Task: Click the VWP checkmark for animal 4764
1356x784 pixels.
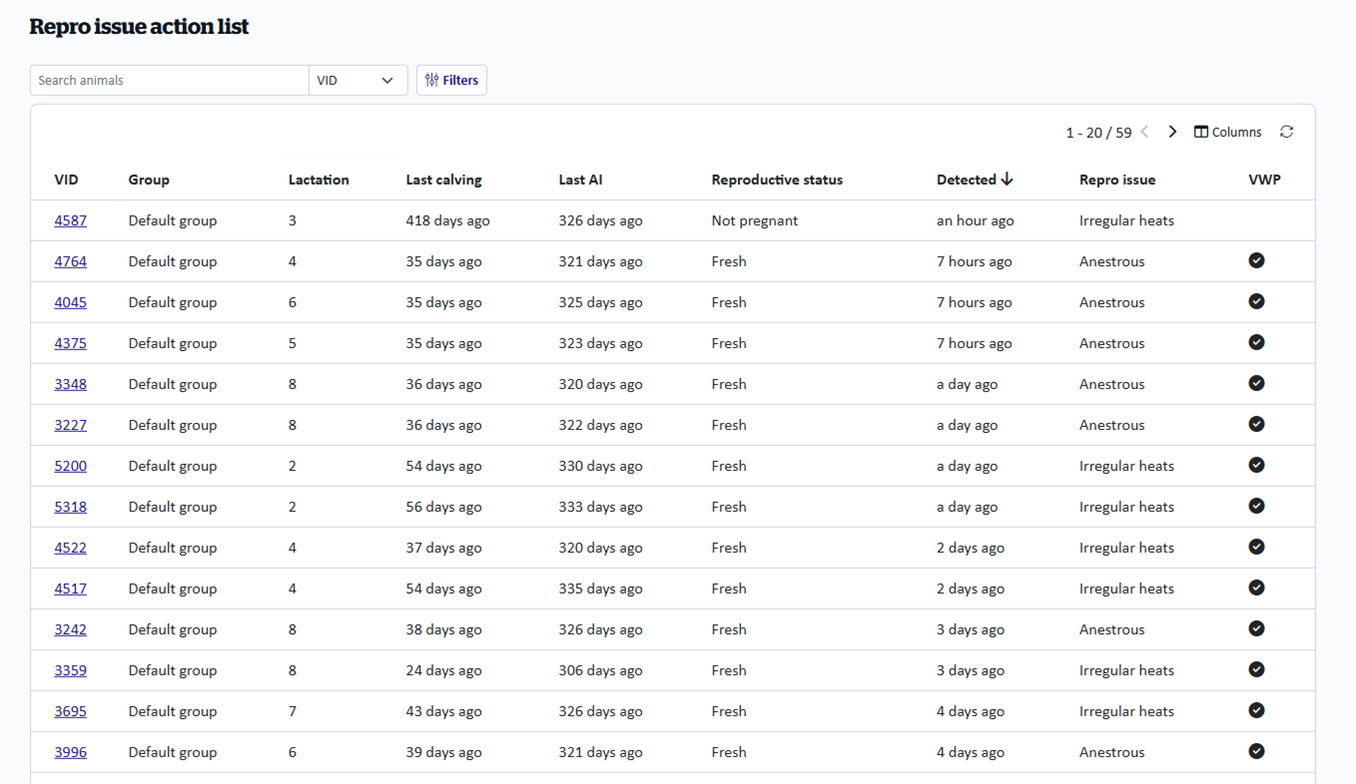Action: (x=1256, y=260)
